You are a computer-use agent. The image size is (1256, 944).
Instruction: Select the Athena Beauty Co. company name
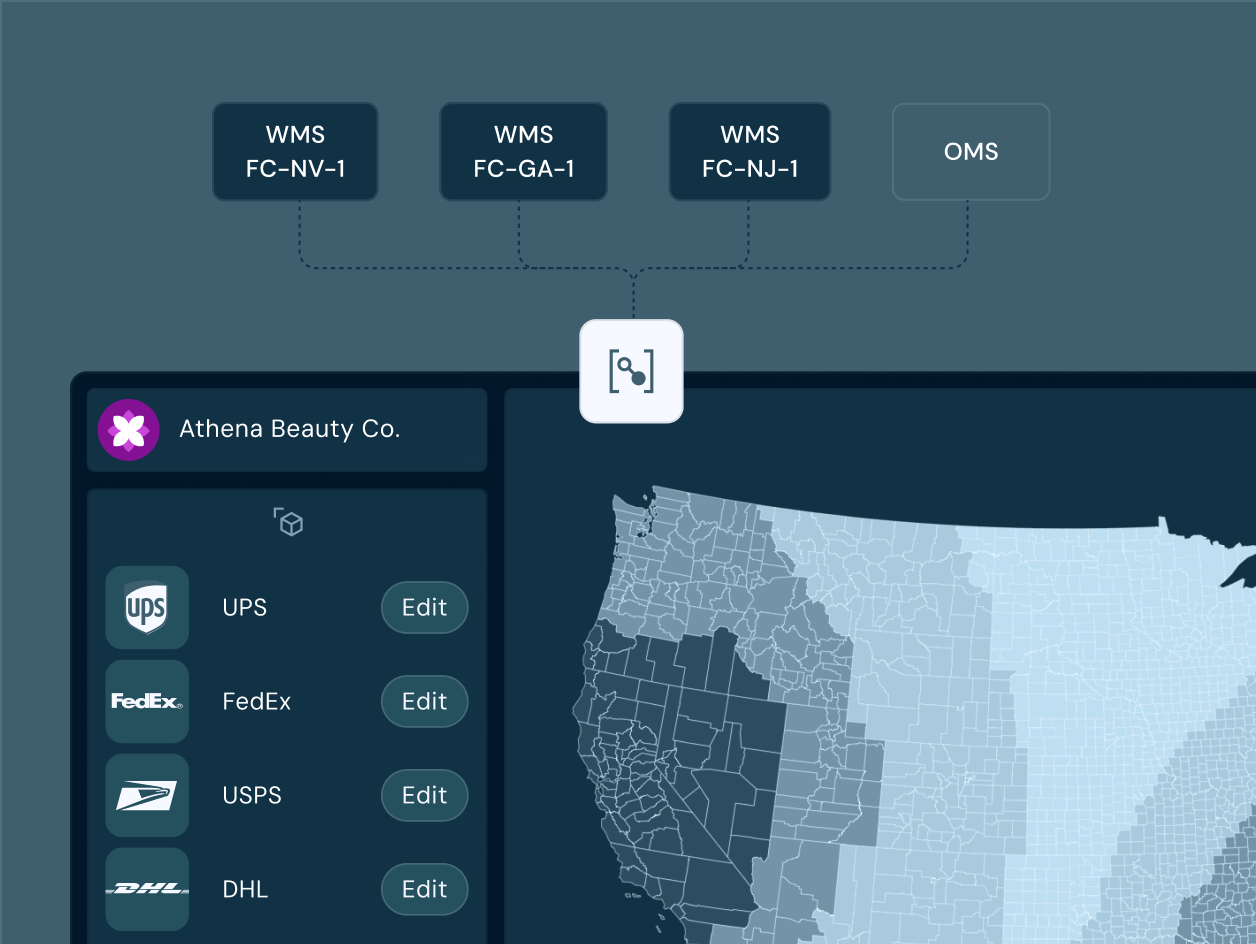tap(289, 429)
